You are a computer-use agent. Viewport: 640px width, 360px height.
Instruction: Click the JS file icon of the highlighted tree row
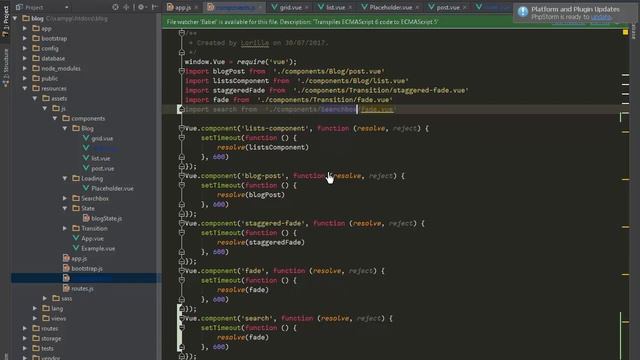tap(66, 278)
